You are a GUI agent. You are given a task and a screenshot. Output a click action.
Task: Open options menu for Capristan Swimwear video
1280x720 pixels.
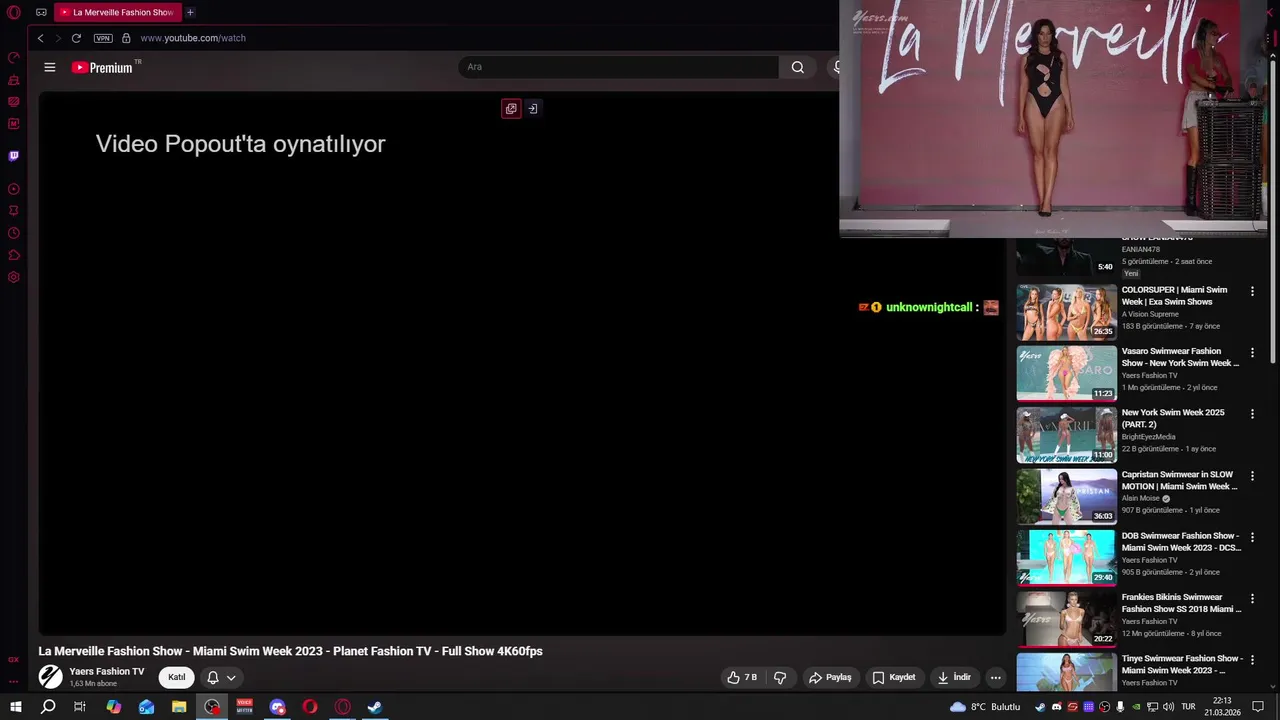click(1252, 476)
